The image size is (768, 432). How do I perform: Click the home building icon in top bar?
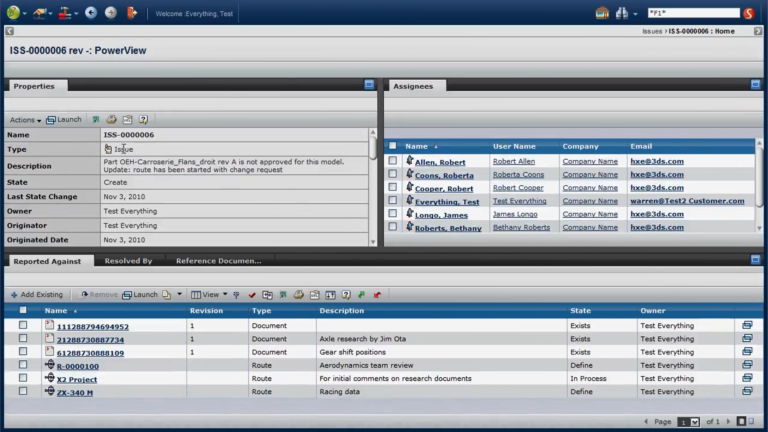(602, 13)
